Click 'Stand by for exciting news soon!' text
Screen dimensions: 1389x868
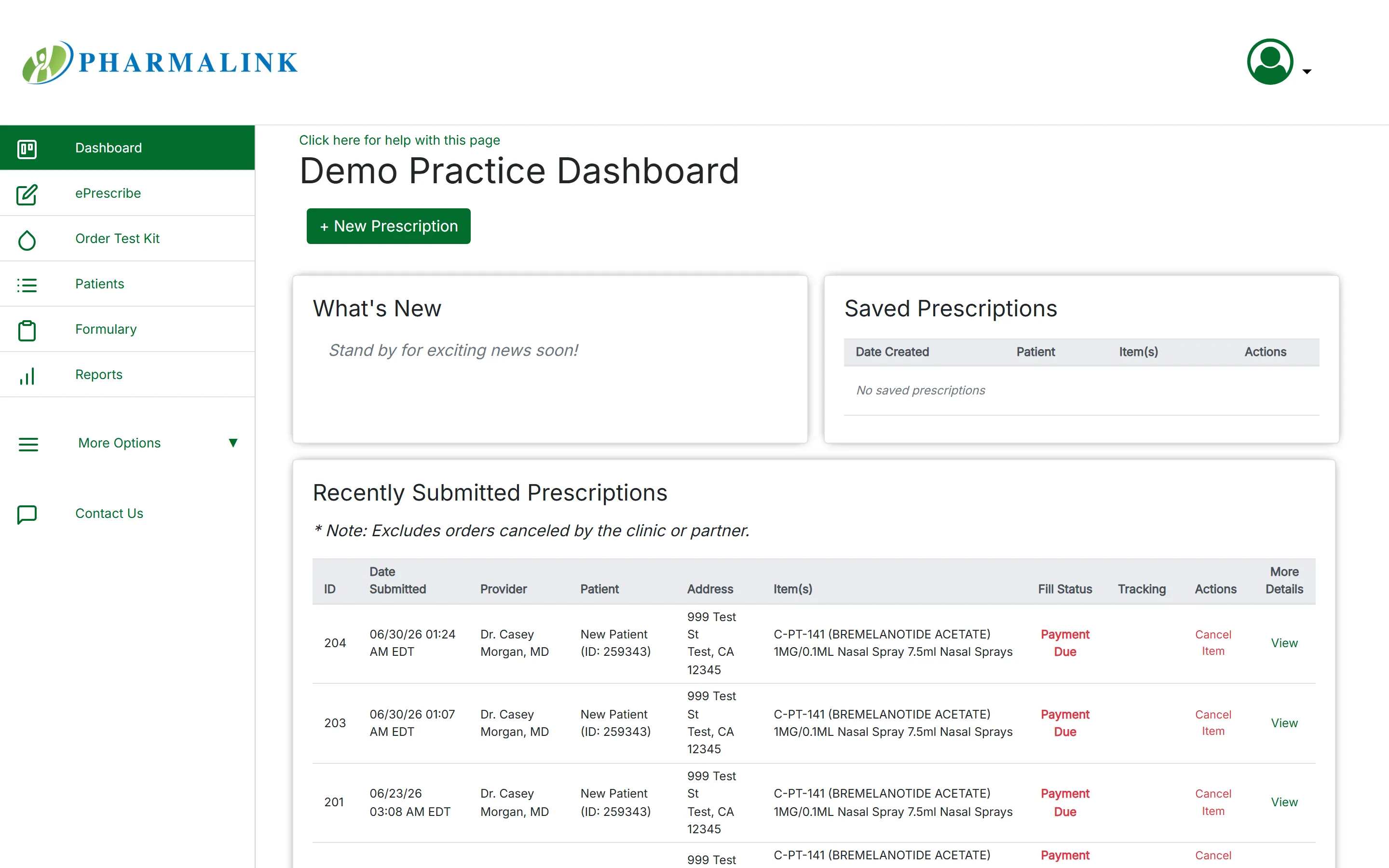[453, 350]
